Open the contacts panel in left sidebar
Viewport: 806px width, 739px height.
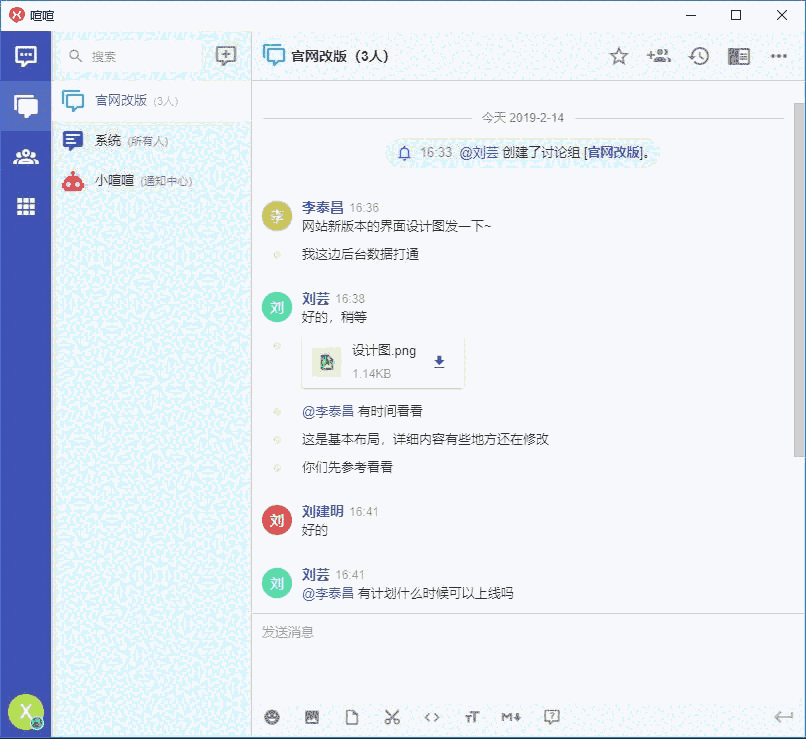pos(25,155)
